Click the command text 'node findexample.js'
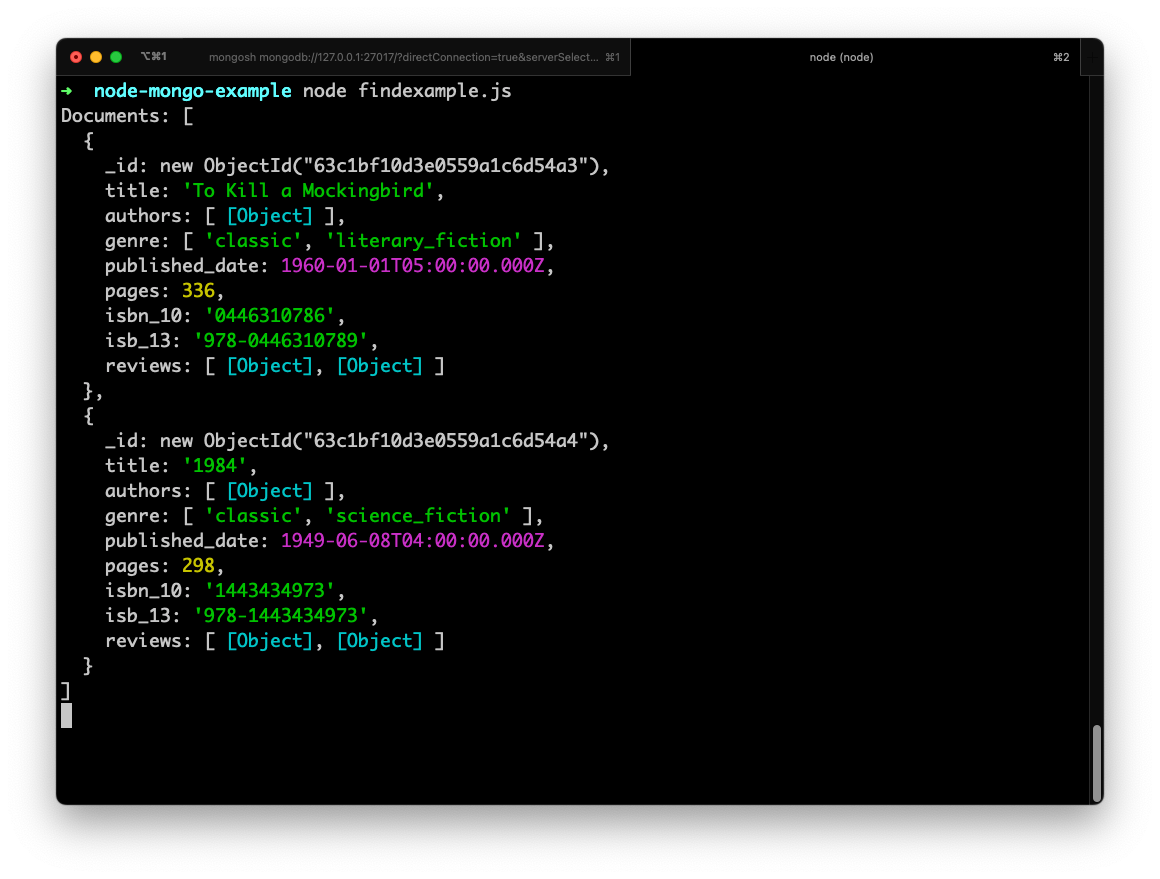 coord(407,91)
